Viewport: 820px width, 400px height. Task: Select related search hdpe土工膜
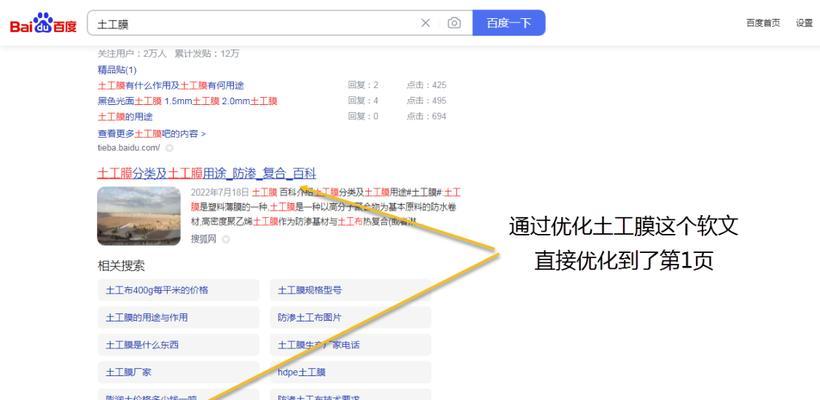350,372
